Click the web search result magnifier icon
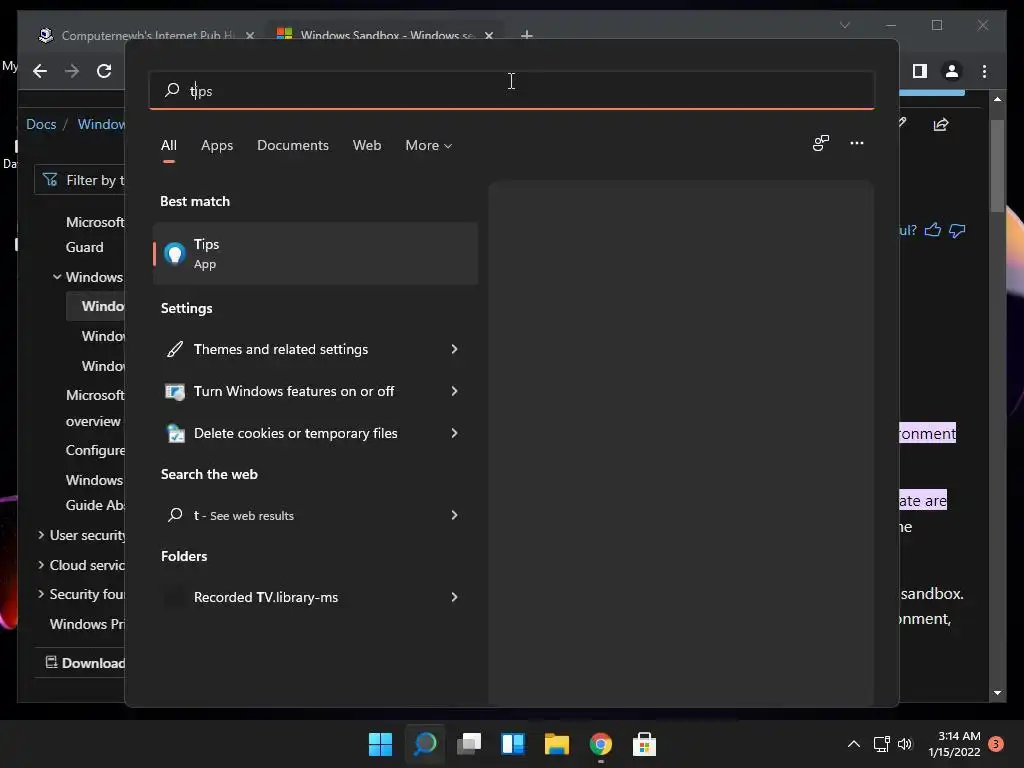 click(x=175, y=515)
